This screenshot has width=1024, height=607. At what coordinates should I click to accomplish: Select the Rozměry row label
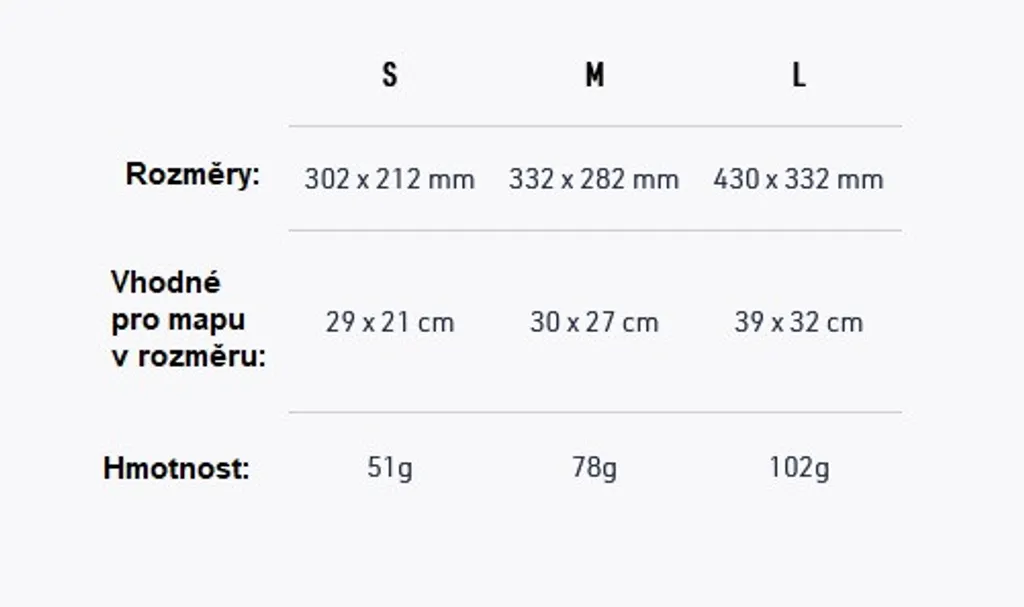click(x=193, y=175)
